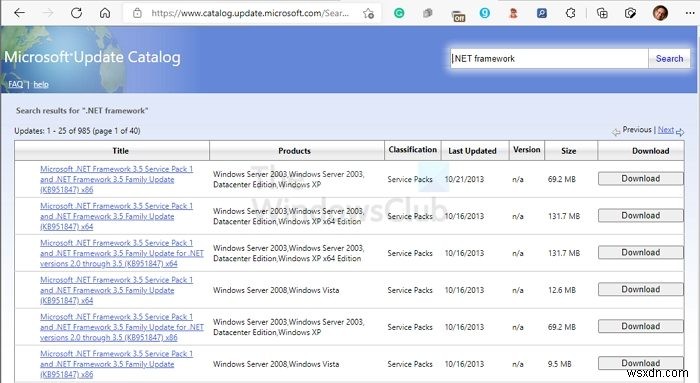Click the 'Updates: 1 - 25 of 985' count text
This screenshot has height=383, width=700.
click(77, 131)
